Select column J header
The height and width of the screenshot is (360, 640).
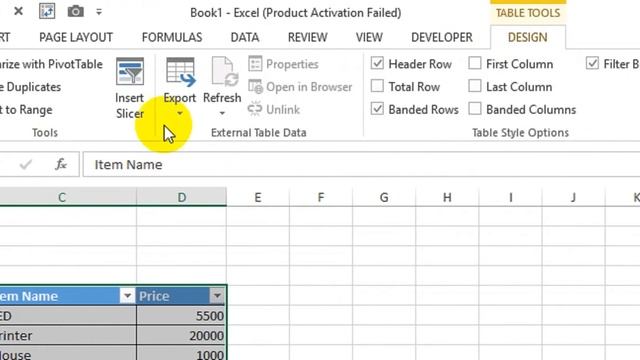(x=573, y=197)
